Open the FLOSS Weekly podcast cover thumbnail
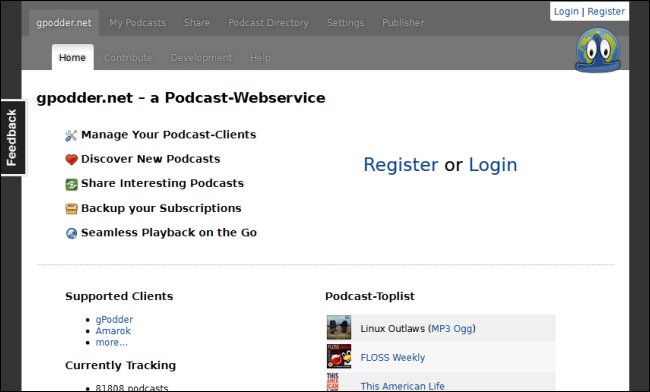The image size is (650, 392). point(339,356)
